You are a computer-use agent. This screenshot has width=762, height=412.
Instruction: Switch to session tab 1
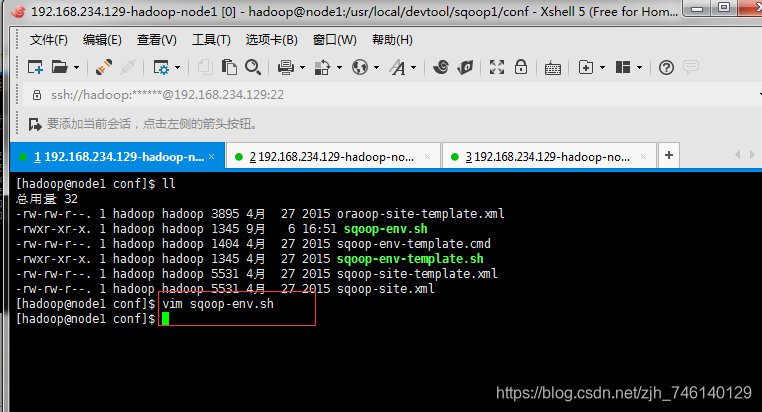(x=117, y=156)
